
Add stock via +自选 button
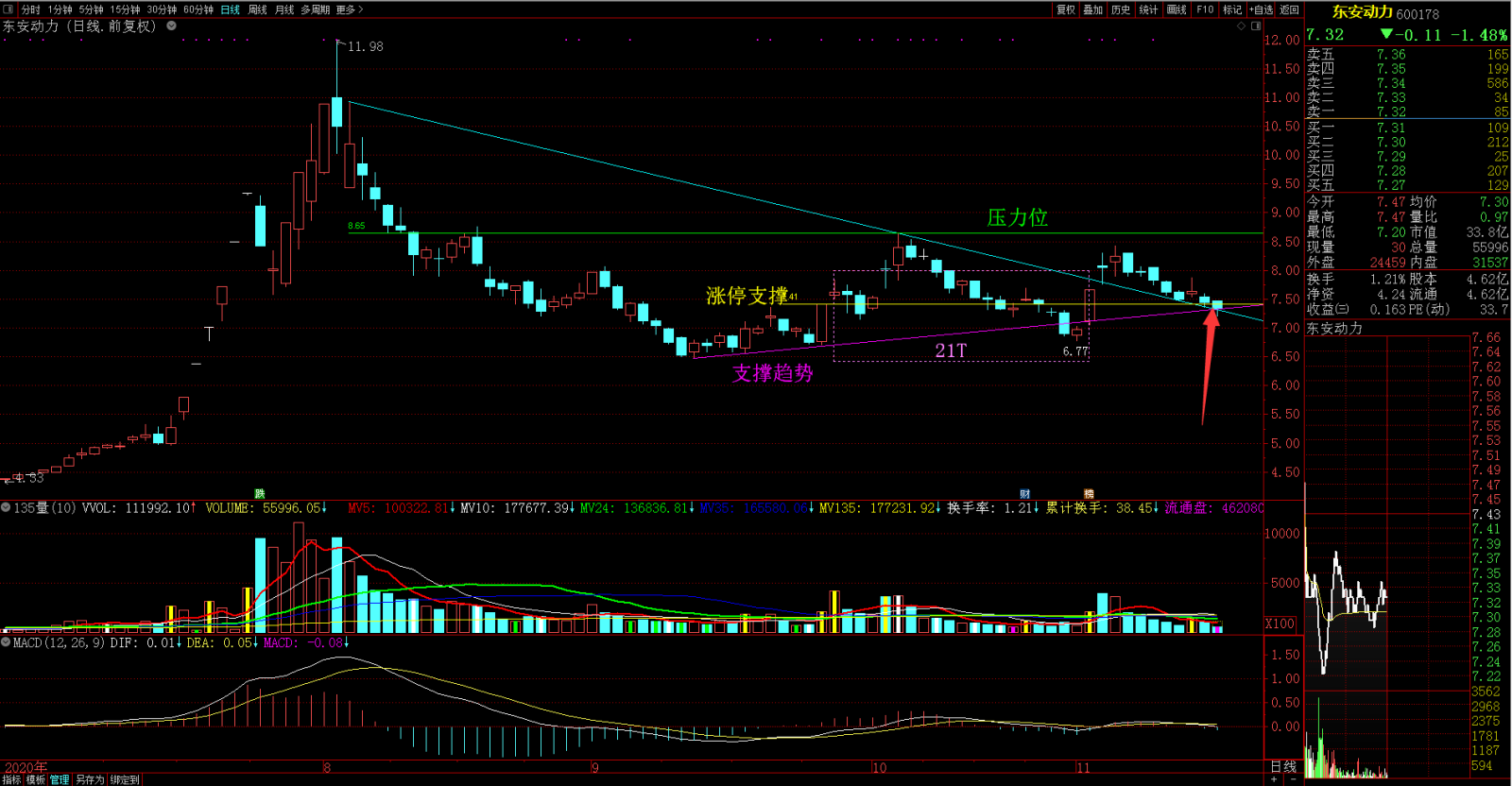tap(1262, 9)
